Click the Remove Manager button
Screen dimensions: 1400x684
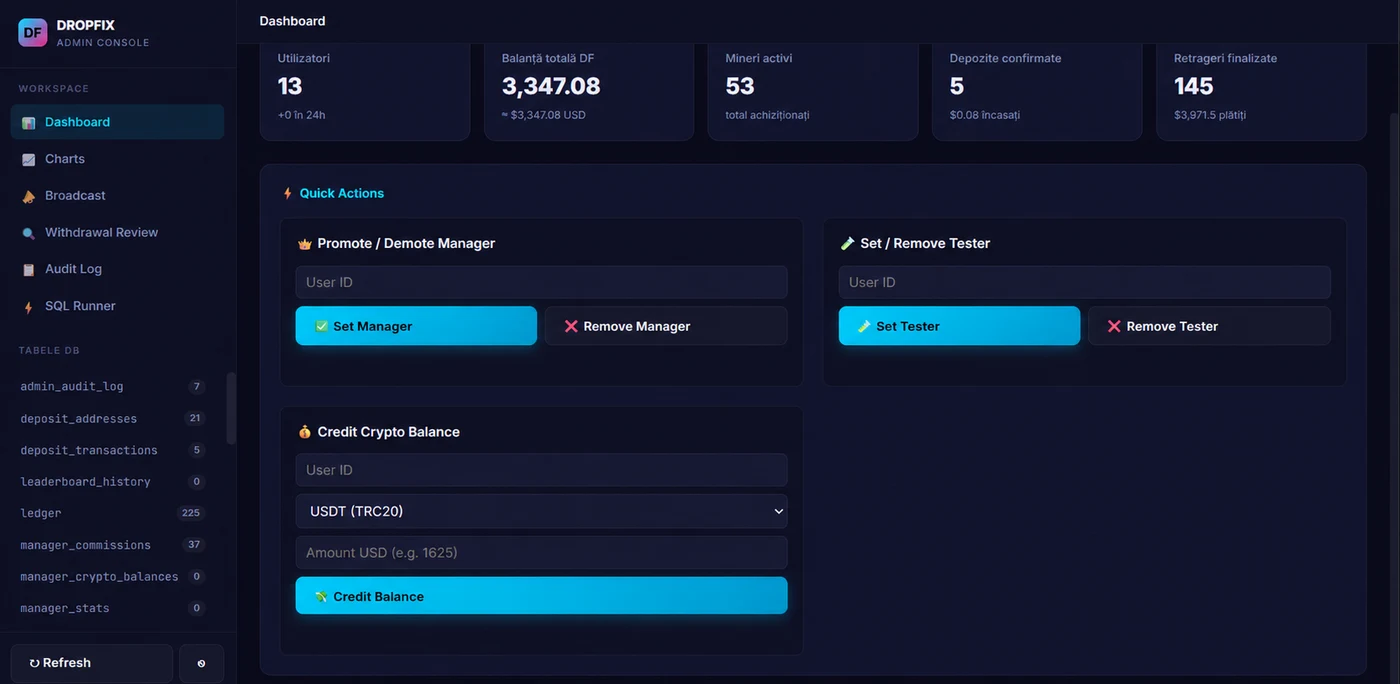coord(666,326)
